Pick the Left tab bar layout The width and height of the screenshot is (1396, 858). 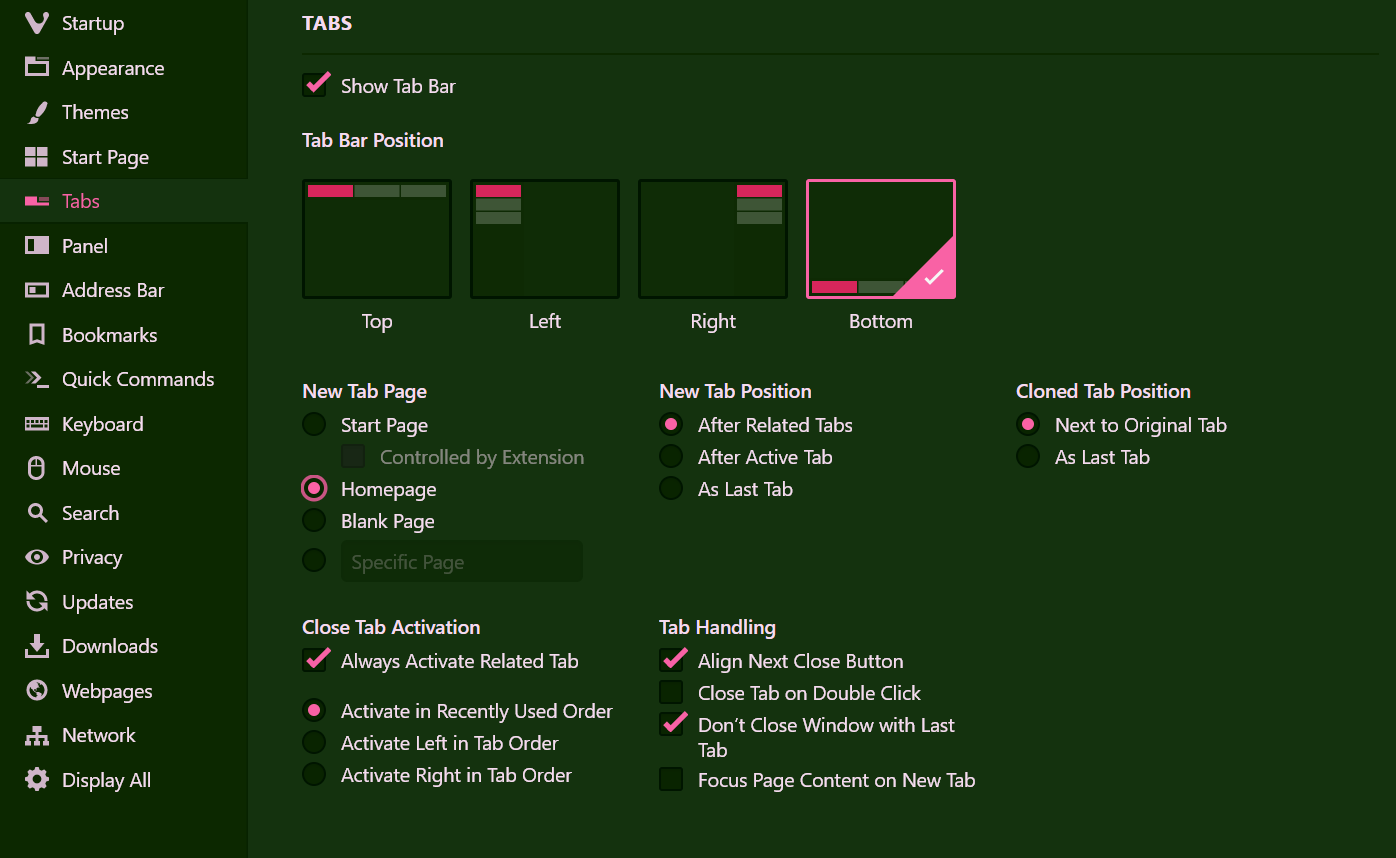click(545, 239)
